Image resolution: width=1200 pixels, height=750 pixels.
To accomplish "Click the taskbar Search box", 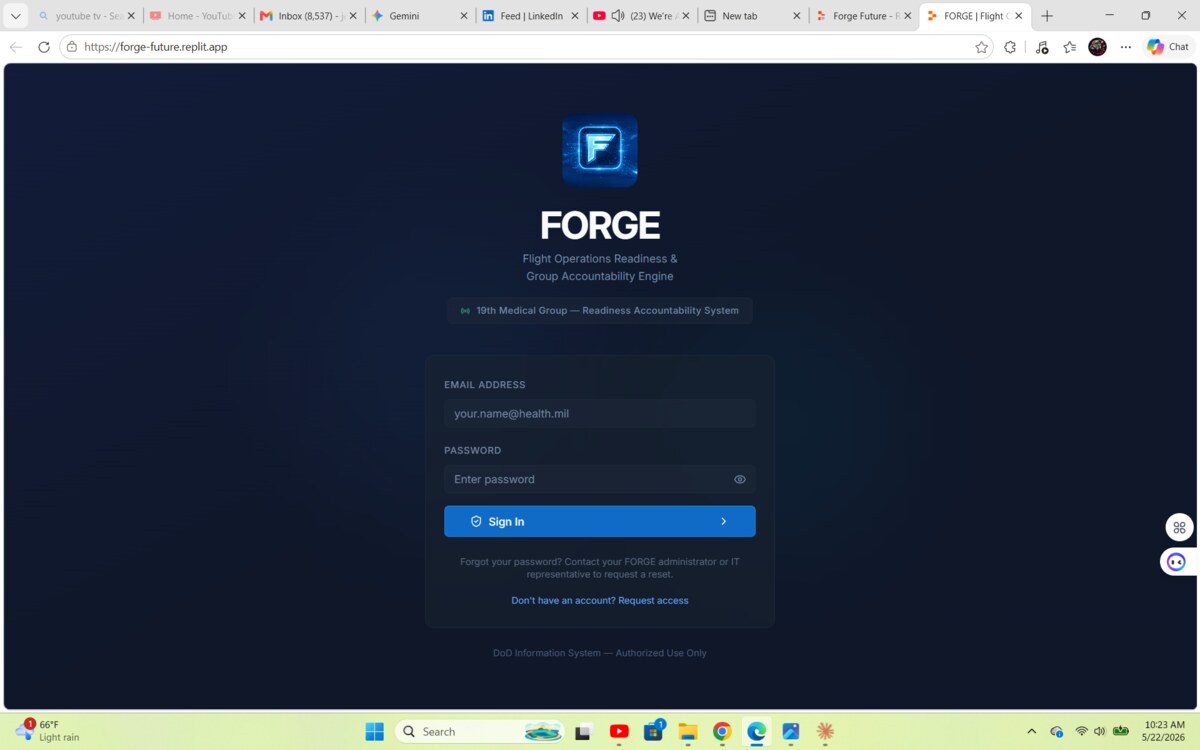I will point(480,731).
